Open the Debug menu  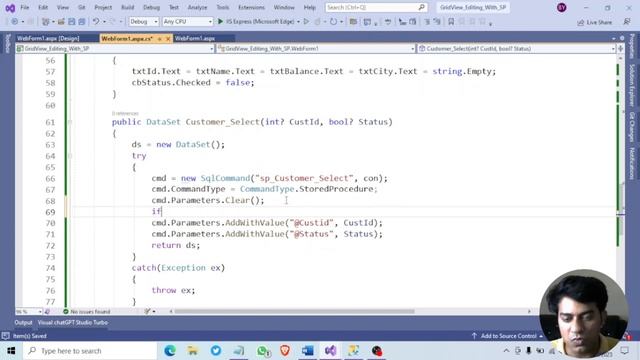pos(151,7)
